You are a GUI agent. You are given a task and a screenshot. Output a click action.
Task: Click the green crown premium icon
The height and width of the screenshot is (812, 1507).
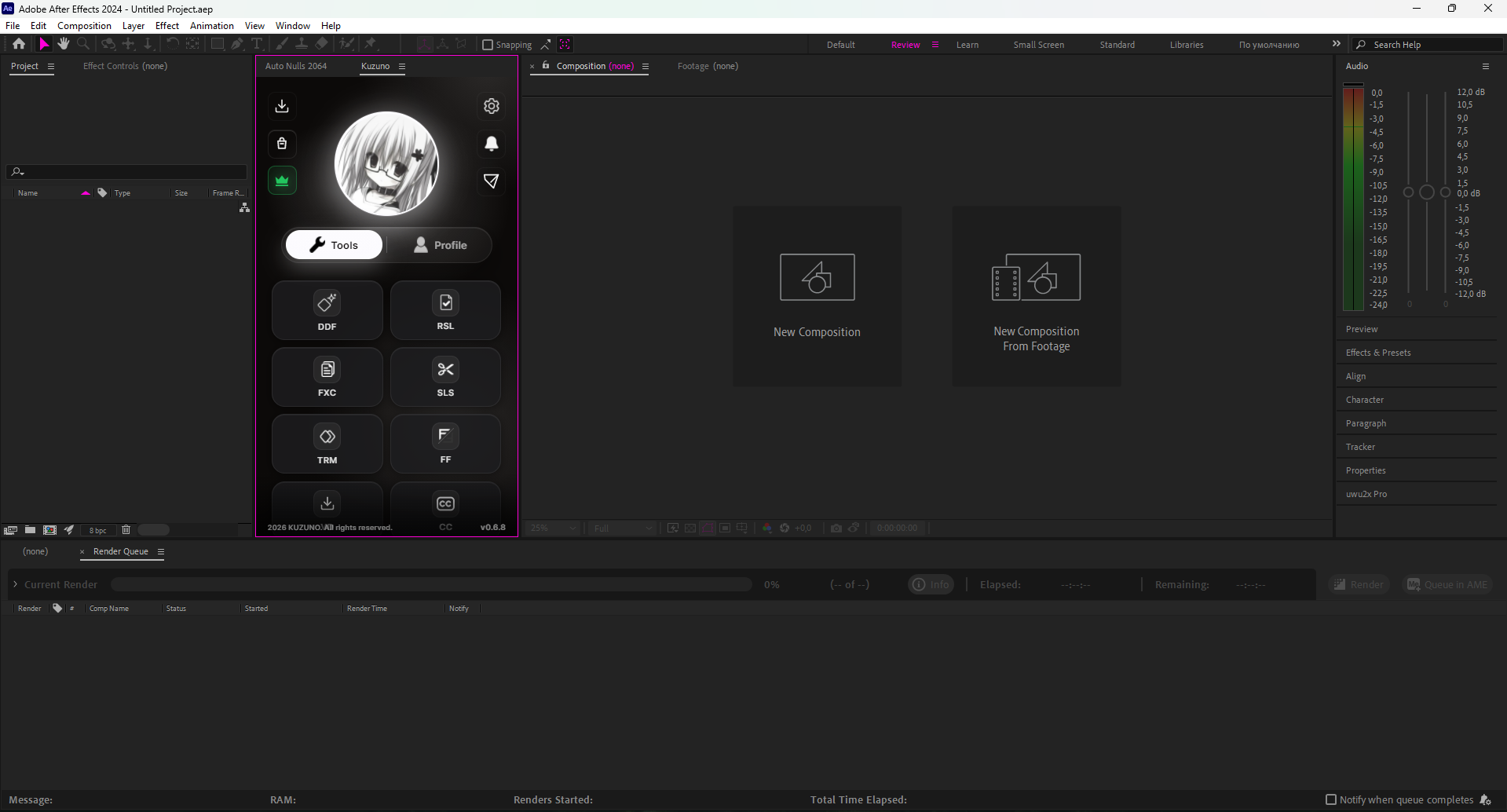click(x=282, y=181)
